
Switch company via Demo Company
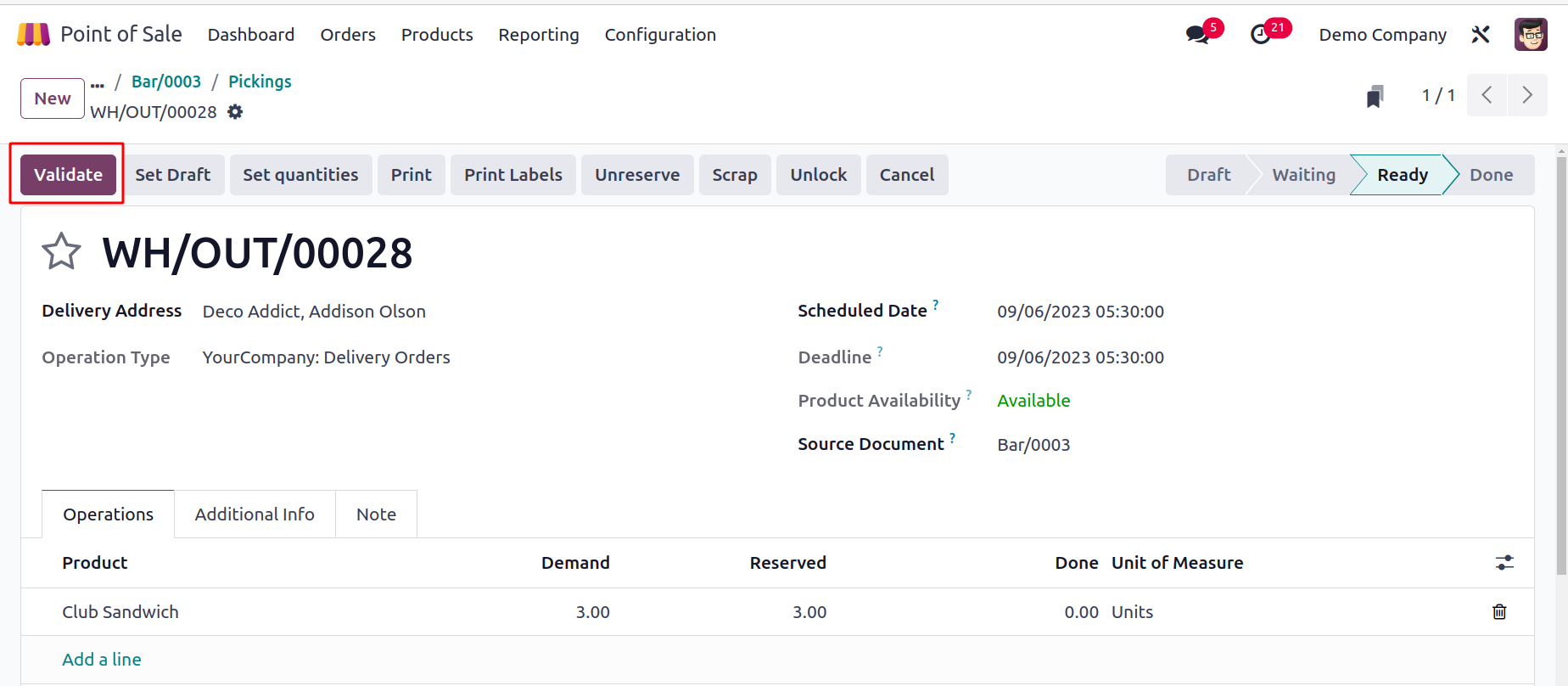coord(1382,34)
